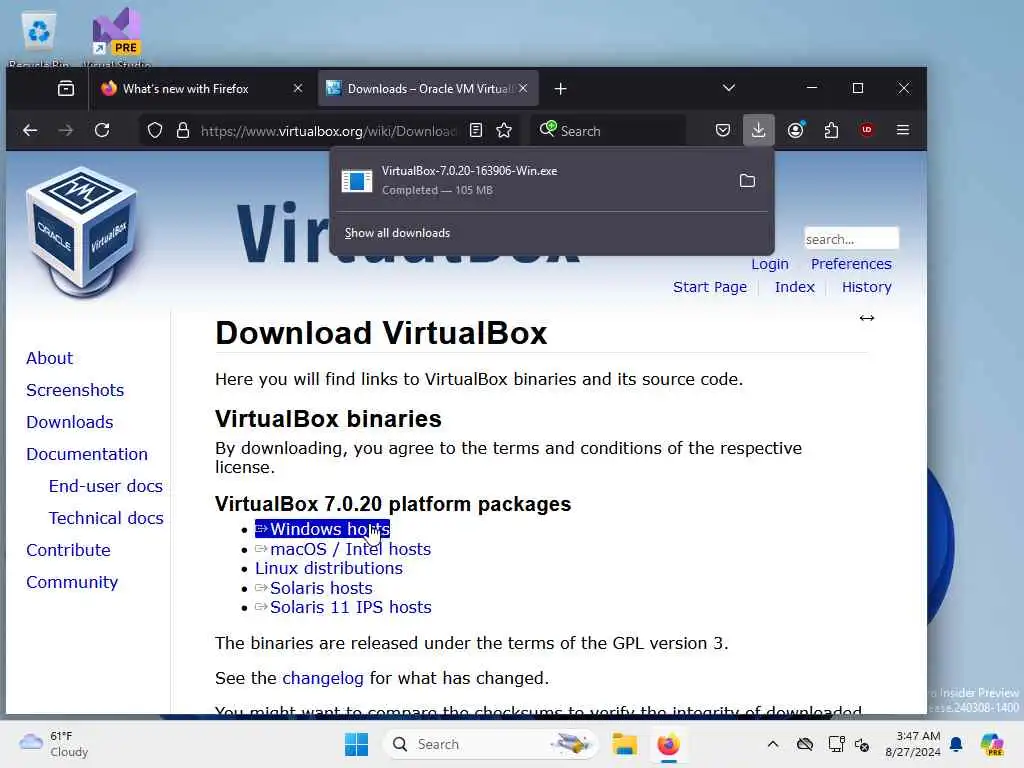
Task: Bookmark this page with the star
Action: click(x=504, y=131)
